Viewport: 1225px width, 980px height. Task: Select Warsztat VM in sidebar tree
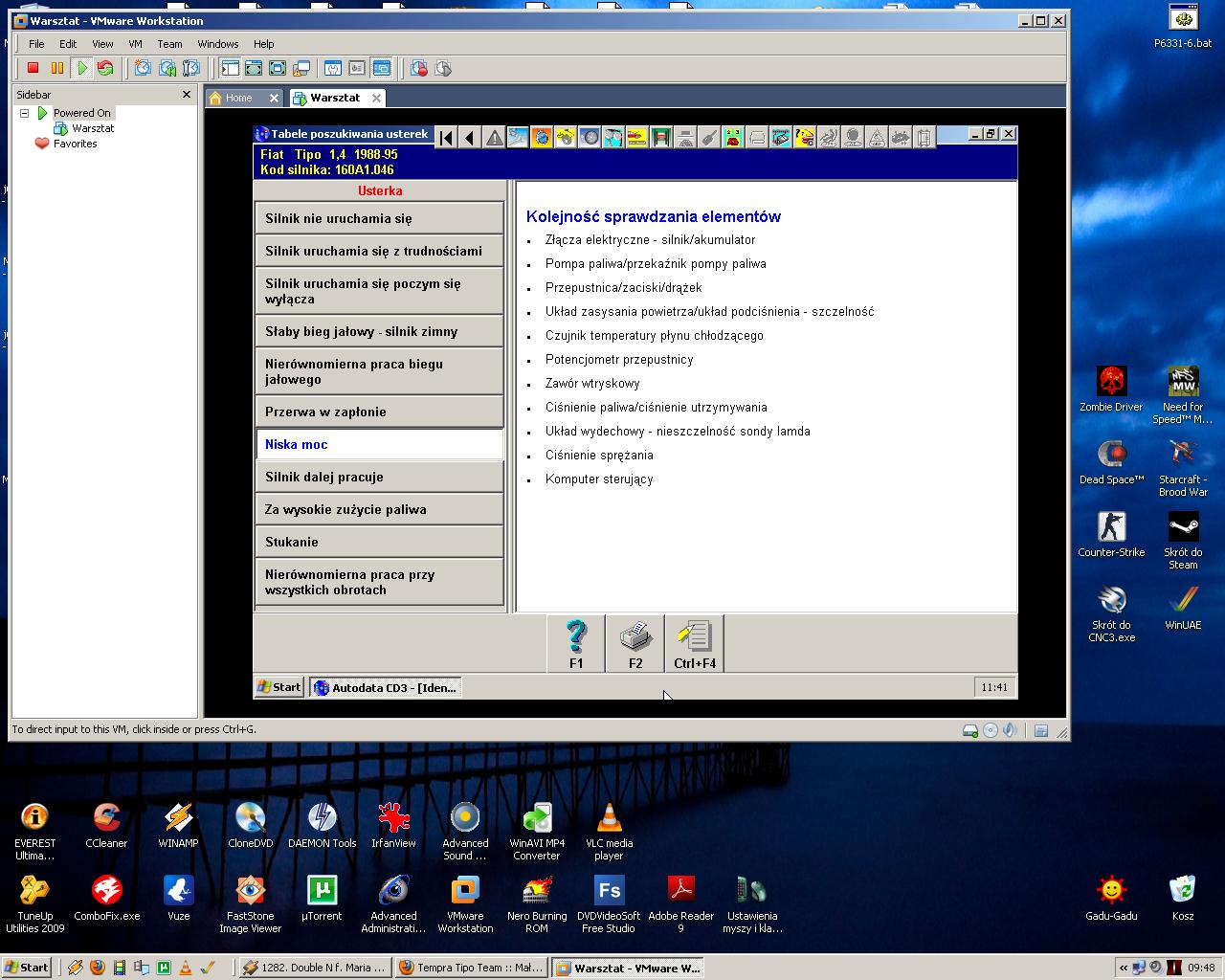point(93,128)
